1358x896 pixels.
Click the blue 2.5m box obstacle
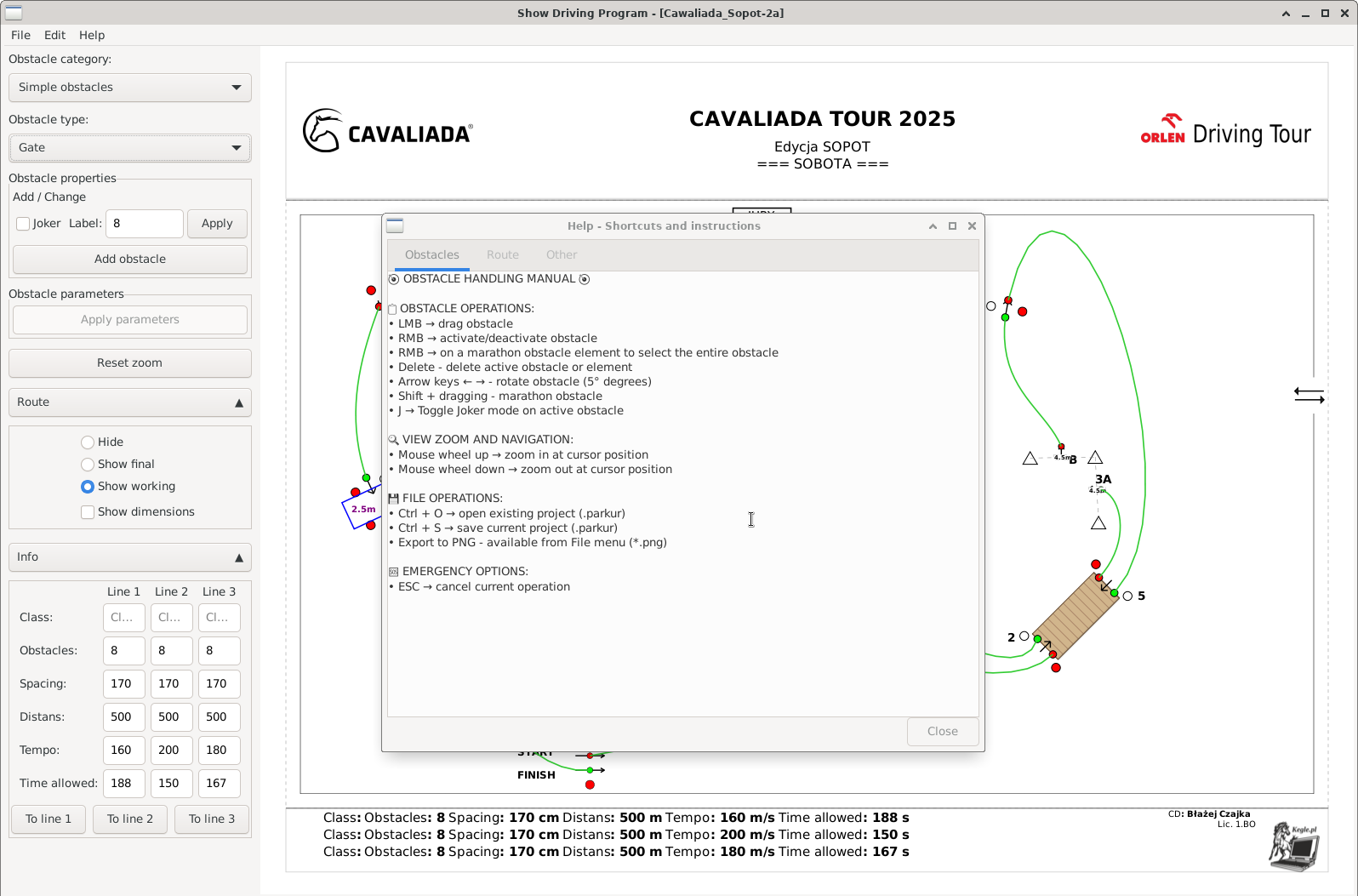coord(362,509)
